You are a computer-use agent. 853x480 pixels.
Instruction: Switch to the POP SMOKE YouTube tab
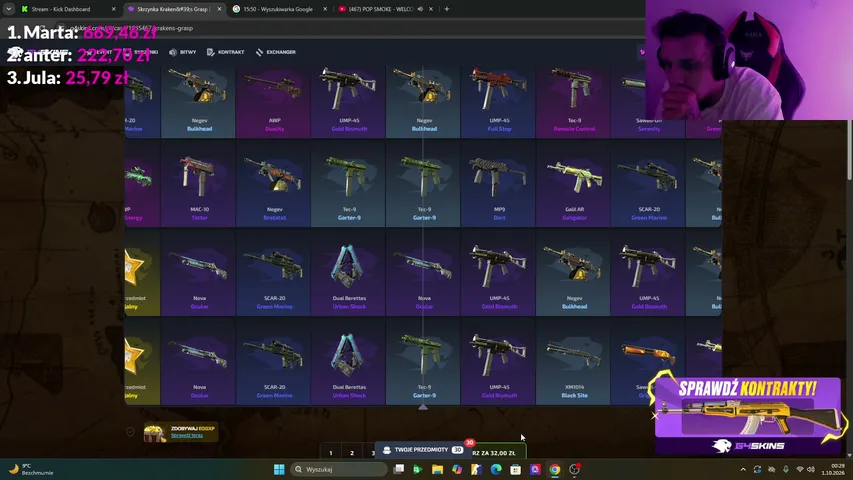[x=381, y=9]
